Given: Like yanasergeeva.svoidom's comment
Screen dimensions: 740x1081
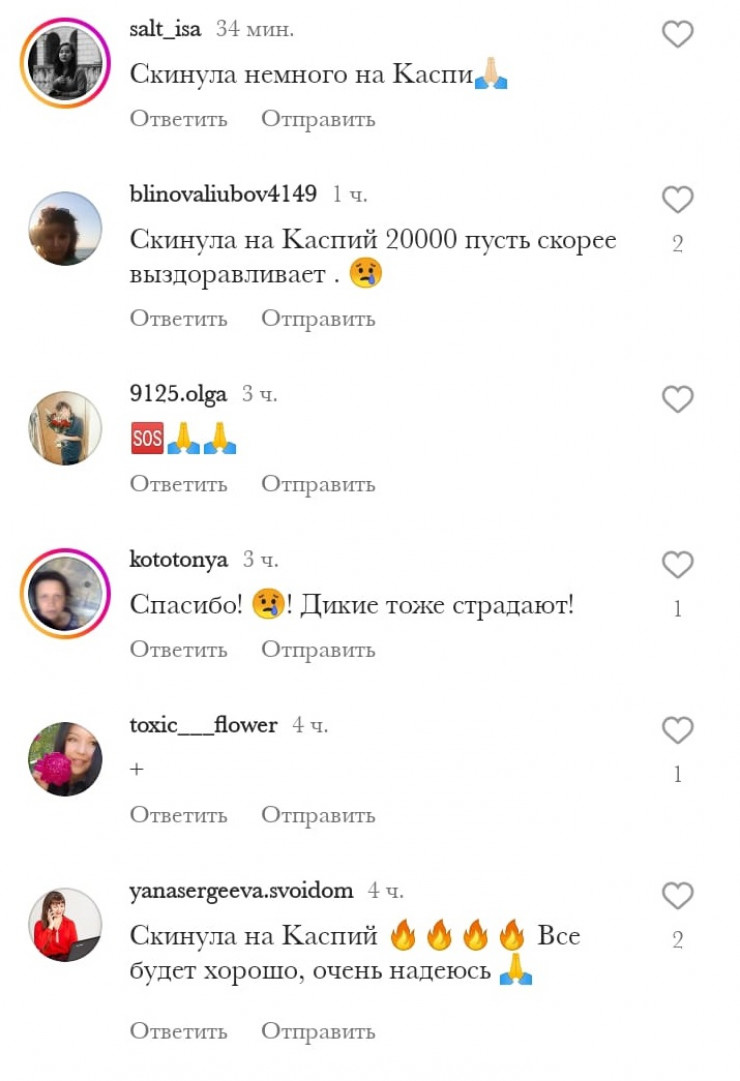Looking at the screenshot, I should pyautogui.click(x=677, y=896).
